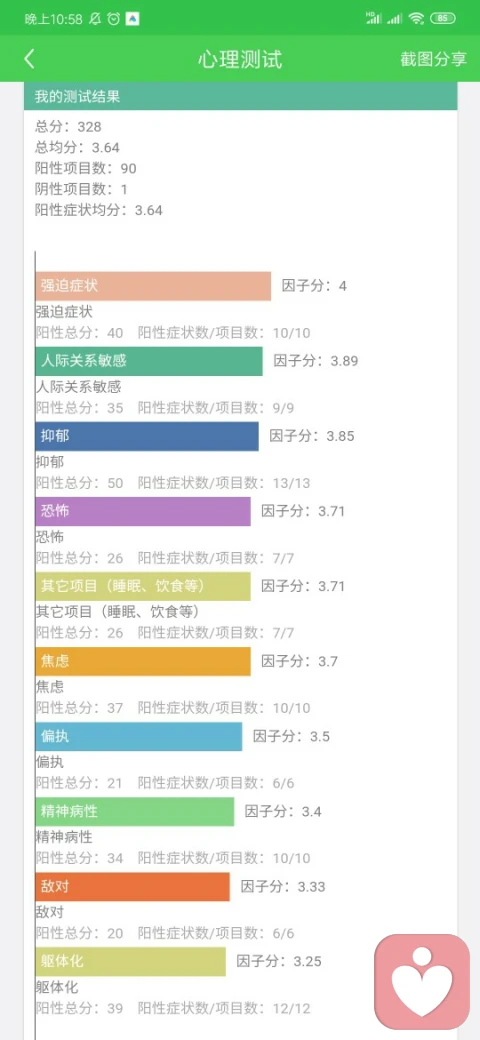
Task: Tap the back arrow icon
Action: 29,59
